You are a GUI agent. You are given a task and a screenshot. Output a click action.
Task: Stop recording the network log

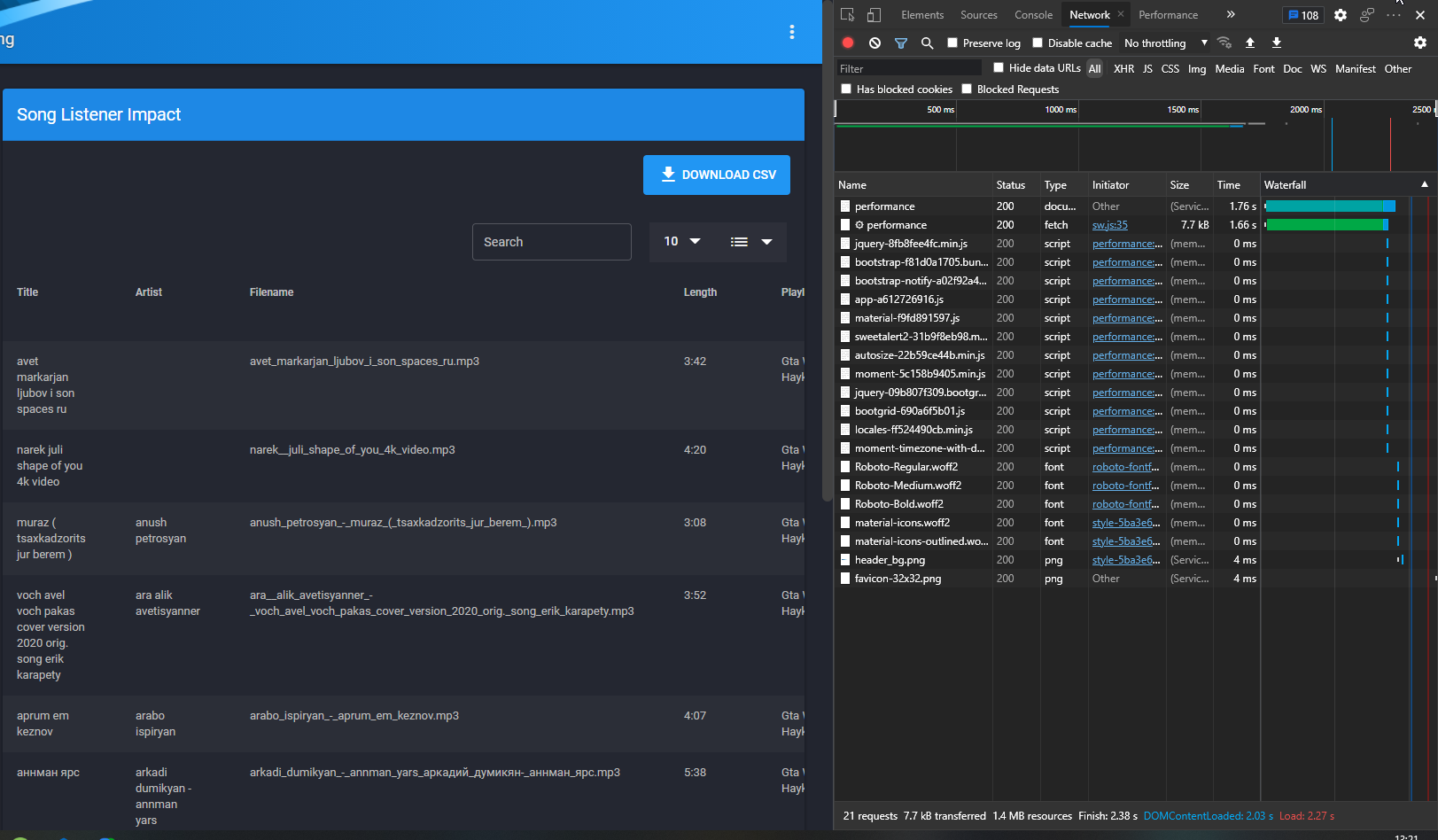(x=847, y=43)
